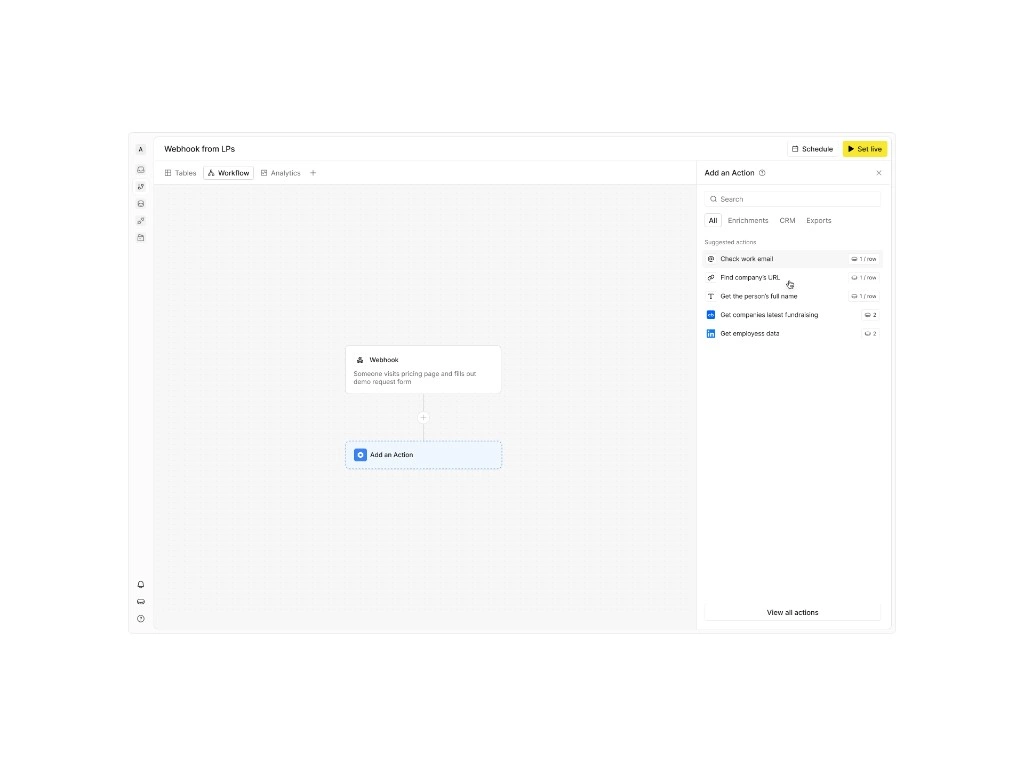This screenshot has width=1024, height=768.
Task: Click the Schedule button
Action: tap(813, 149)
